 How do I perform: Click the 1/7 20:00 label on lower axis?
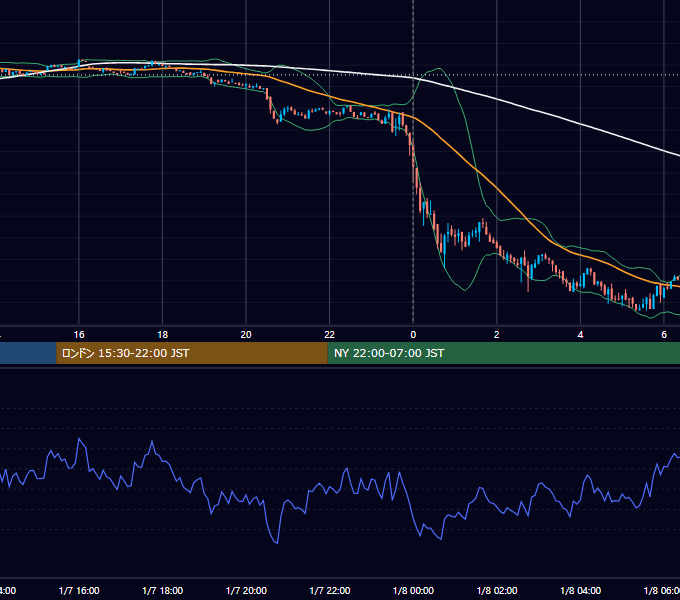click(246, 590)
